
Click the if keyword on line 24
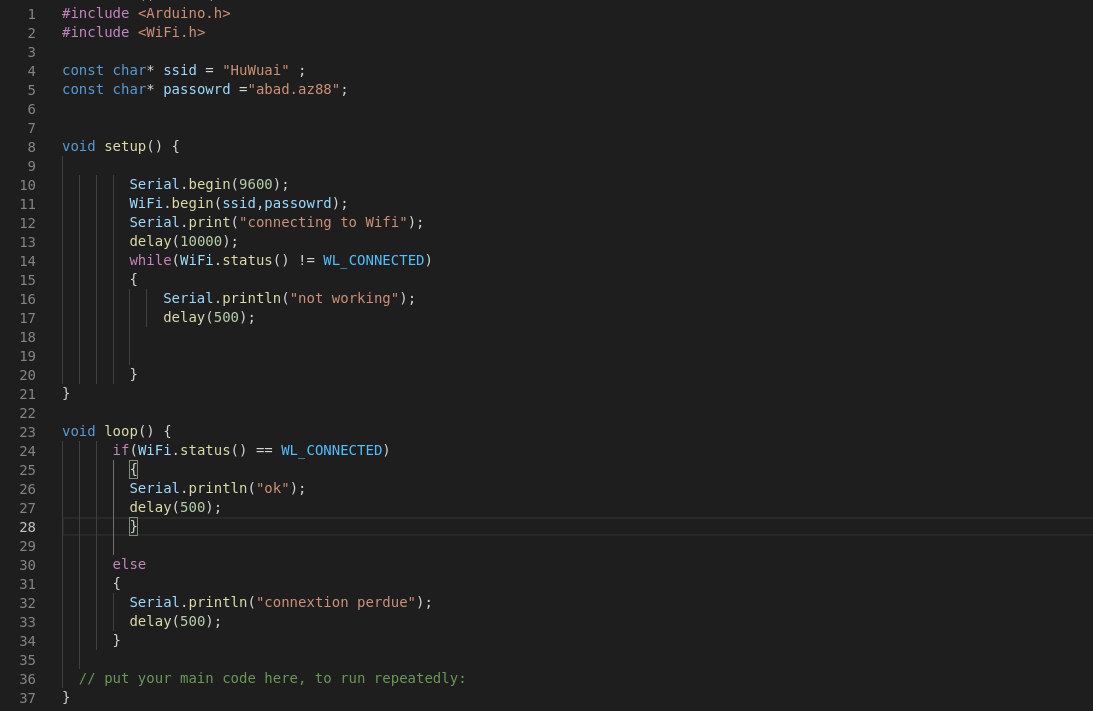click(x=121, y=450)
